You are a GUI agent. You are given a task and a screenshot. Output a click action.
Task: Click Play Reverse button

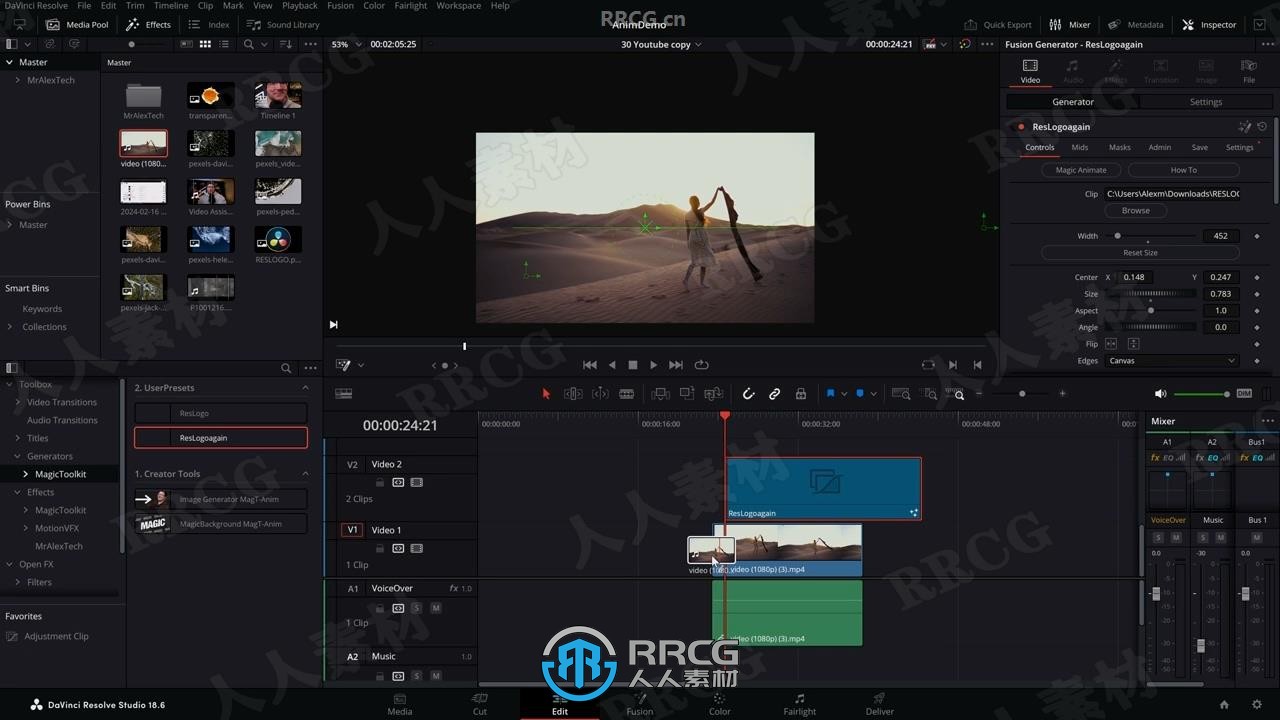tap(612, 365)
